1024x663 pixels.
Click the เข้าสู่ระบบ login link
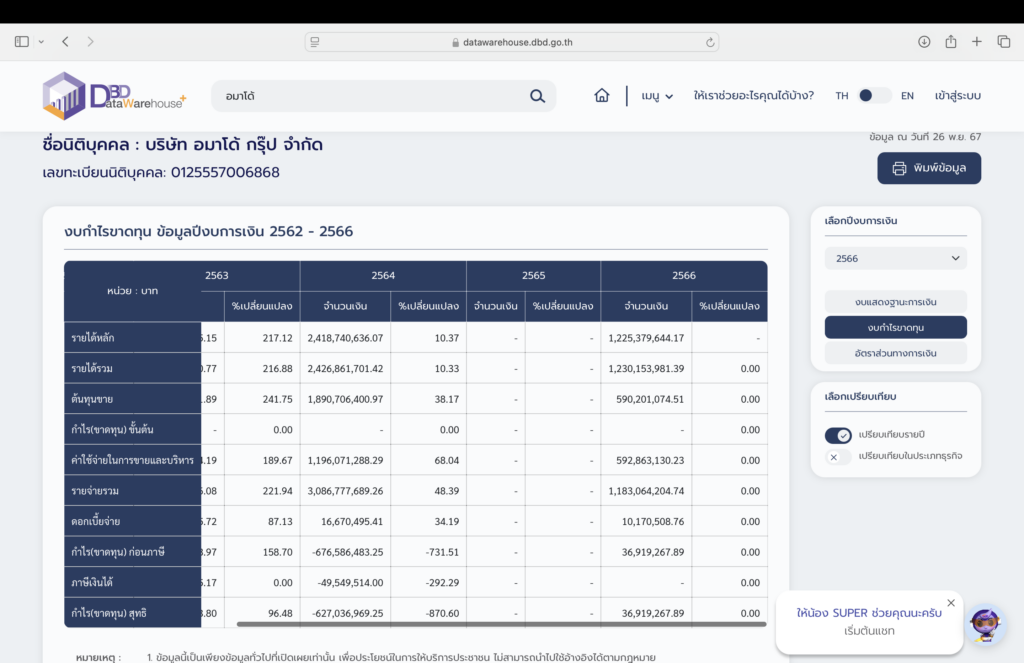click(957, 96)
